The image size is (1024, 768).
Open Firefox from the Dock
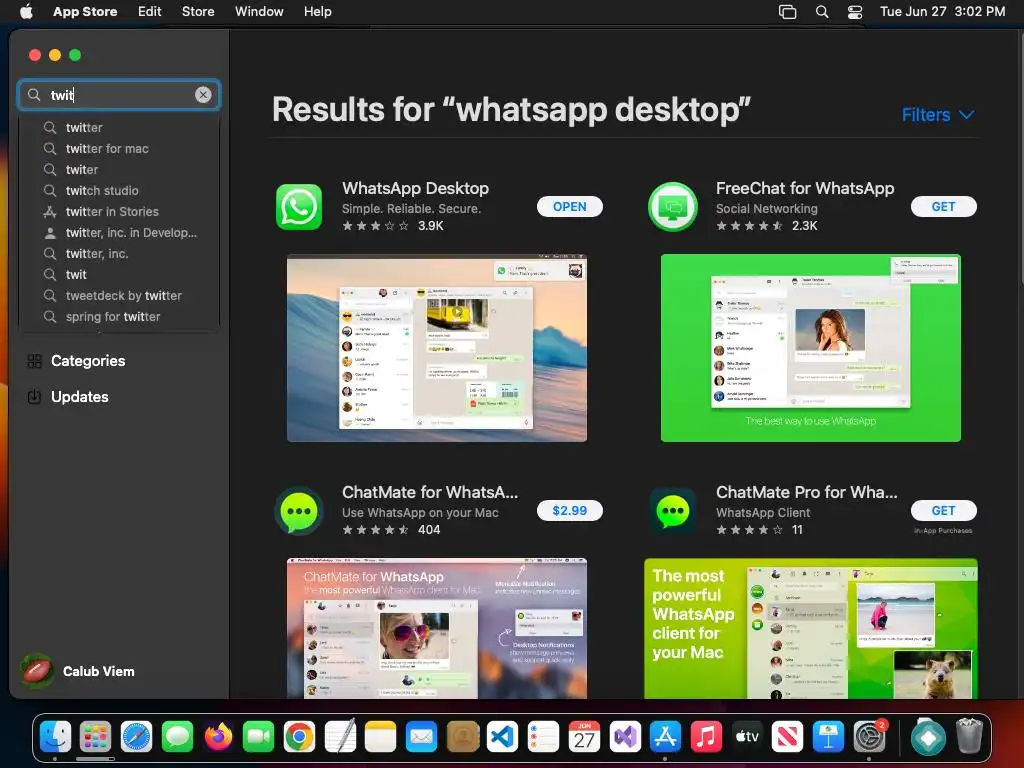tap(218, 737)
